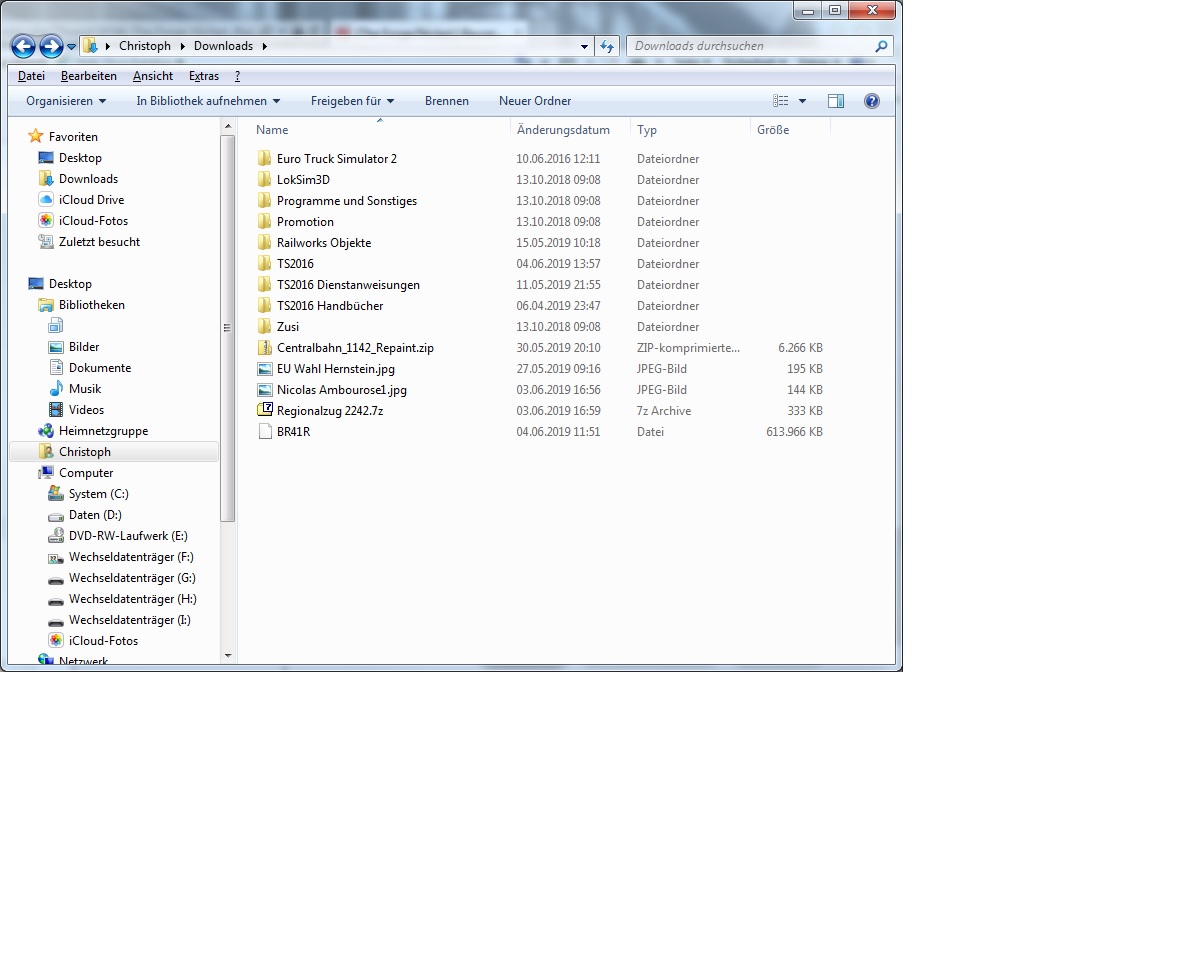Image resolution: width=1177 pixels, height=973 pixels.
Task: Select the LokSim3D folder
Action: coord(303,179)
